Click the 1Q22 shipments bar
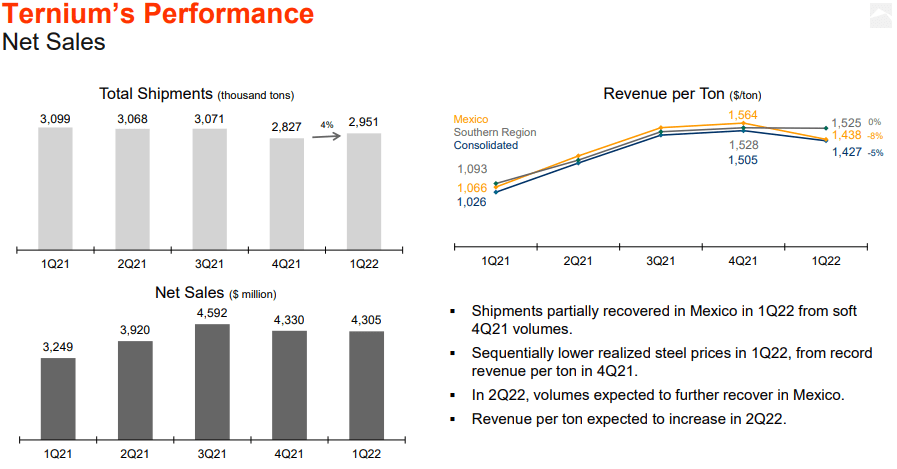The image size is (897, 469). pyautogui.click(x=364, y=191)
